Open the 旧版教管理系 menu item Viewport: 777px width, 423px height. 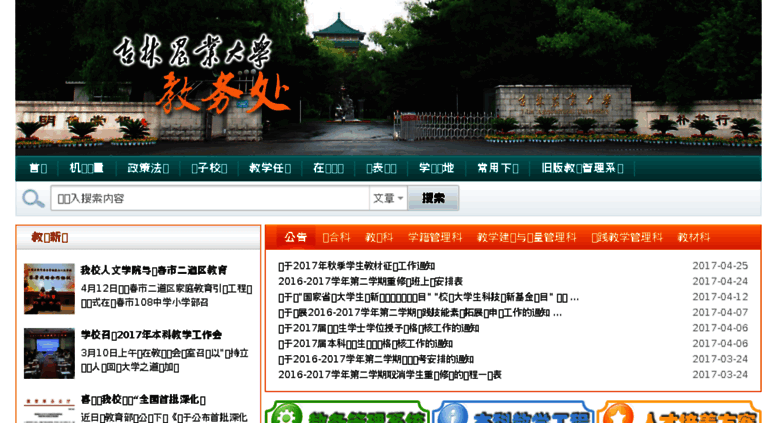582,168
